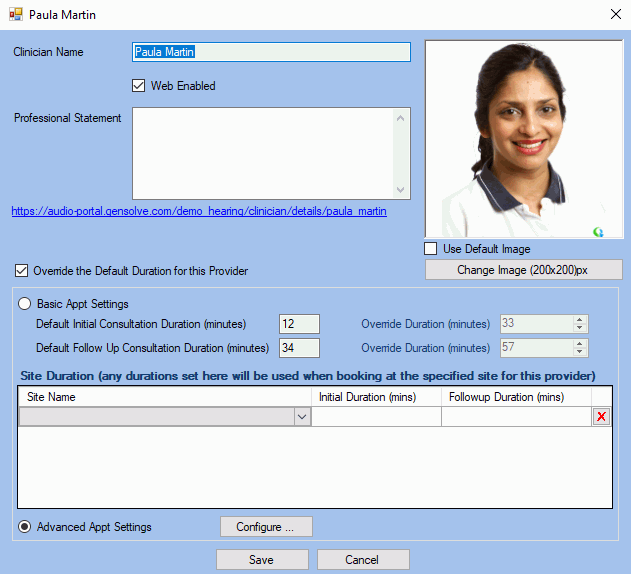Click the app icon in title bar
This screenshot has width=631, height=574.
pos(15,15)
